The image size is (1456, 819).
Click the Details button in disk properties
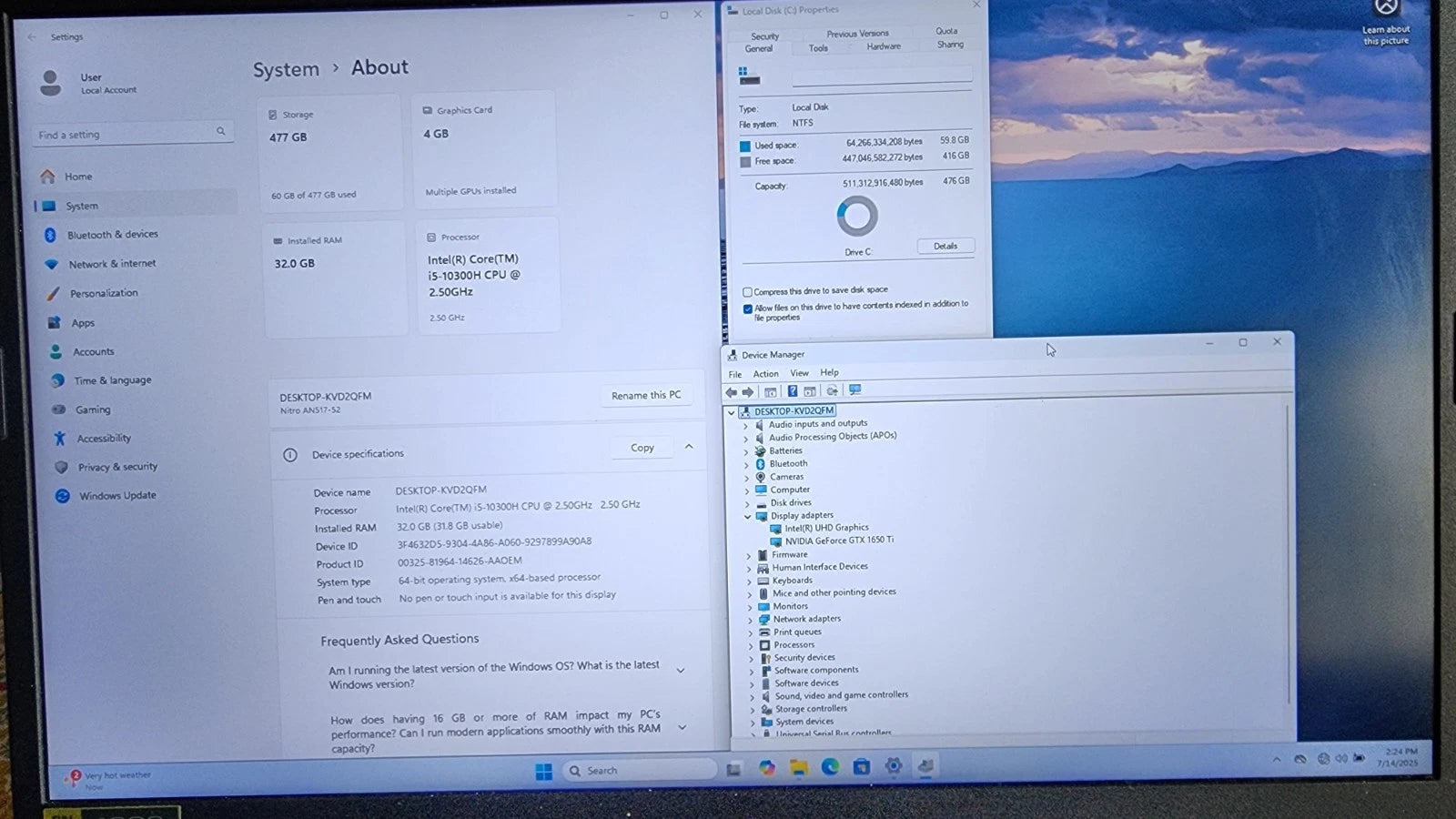click(945, 247)
